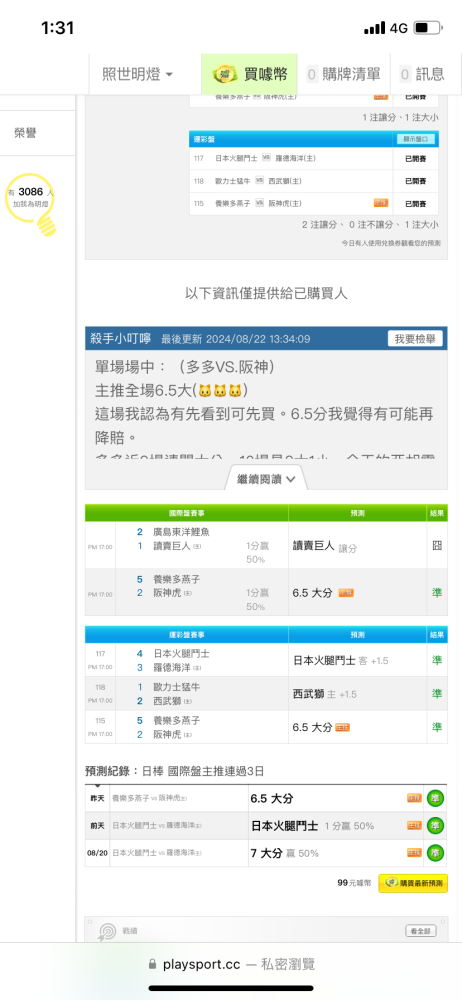Open the 買噱幣 purchase tab
The image size is (462, 1000).
(250, 74)
